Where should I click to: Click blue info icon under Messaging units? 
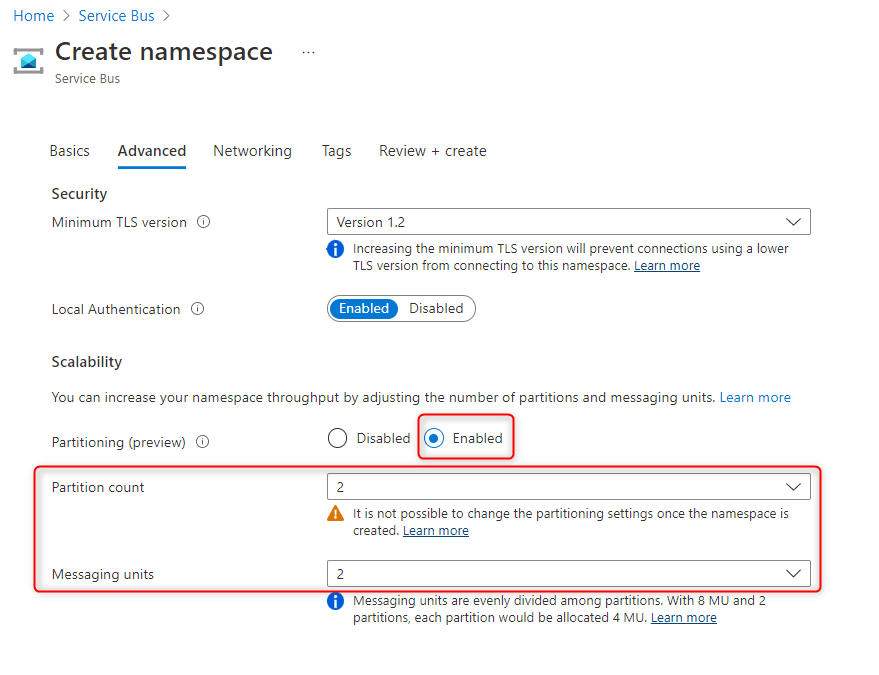click(336, 601)
